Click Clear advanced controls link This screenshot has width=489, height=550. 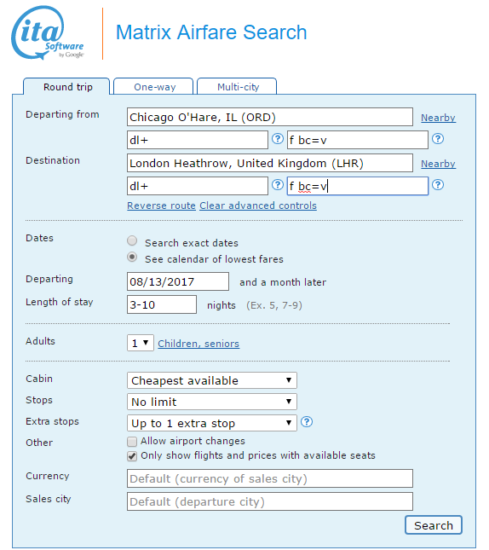(x=258, y=206)
